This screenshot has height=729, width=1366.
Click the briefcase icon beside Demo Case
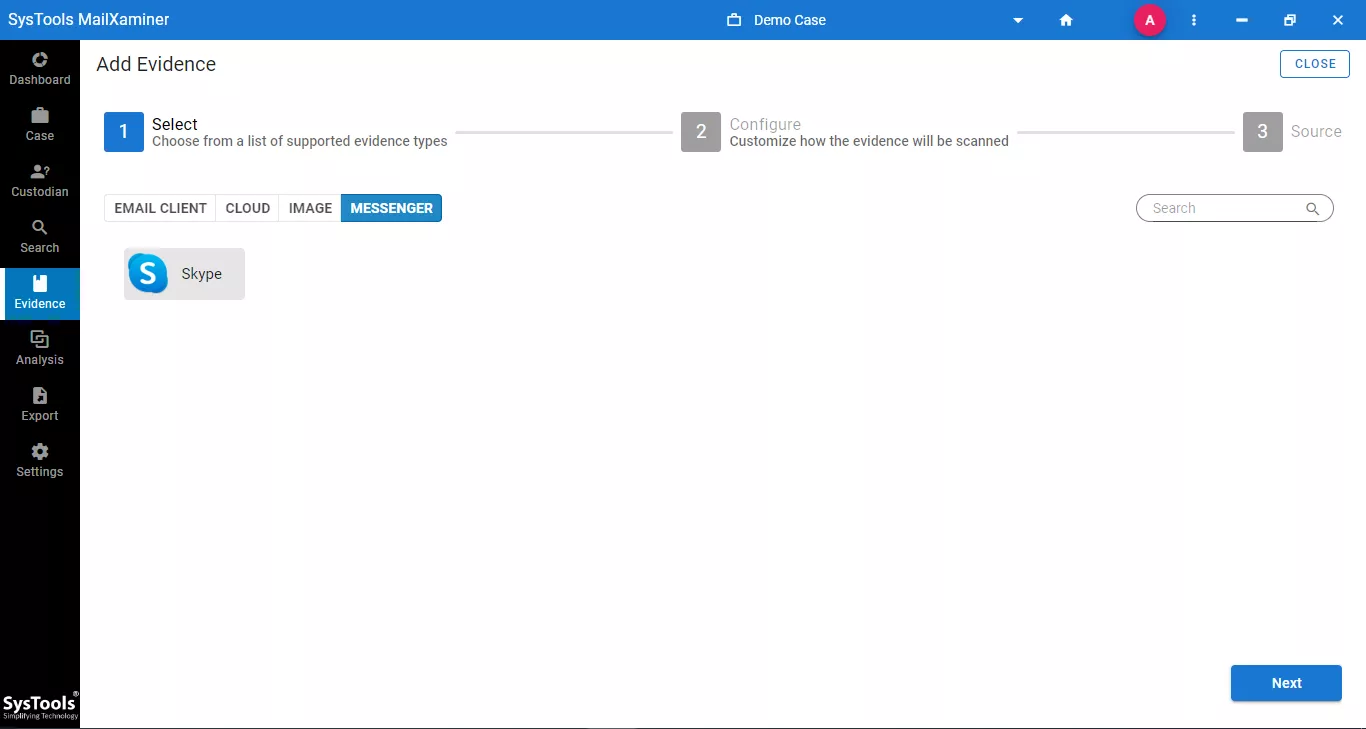point(734,20)
